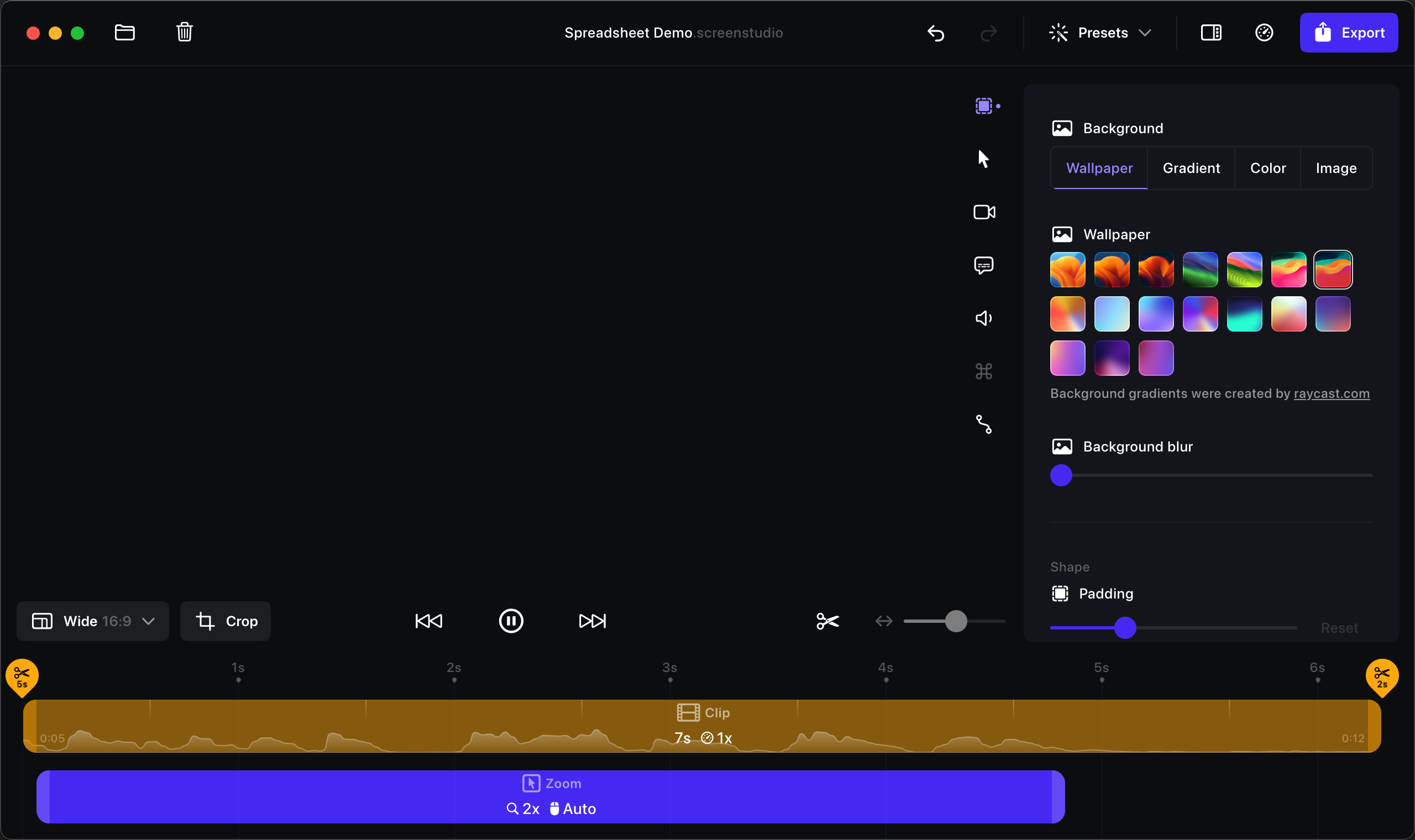
Task: Switch to the Gradient background tab
Action: click(1191, 168)
